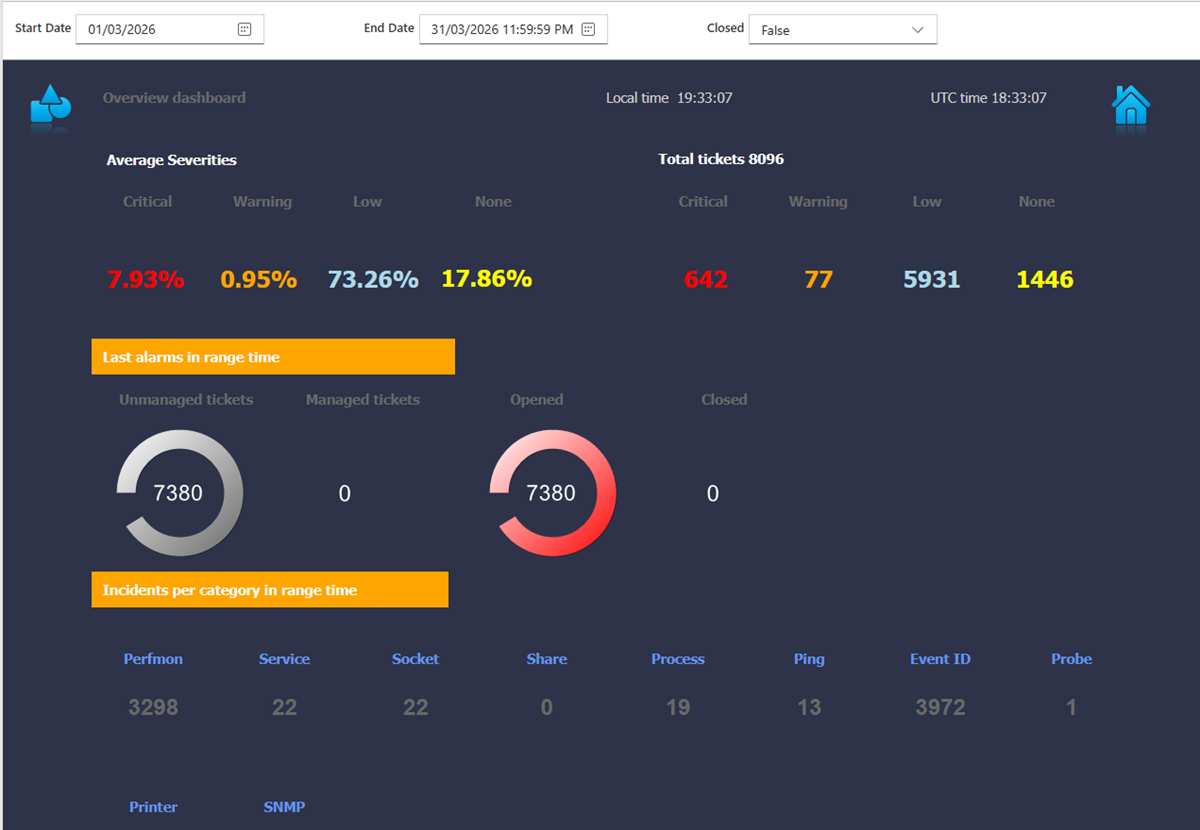Open the Start Date calendar picker icon
Screen dimensions: 1200x830
(x=244, y=29)
